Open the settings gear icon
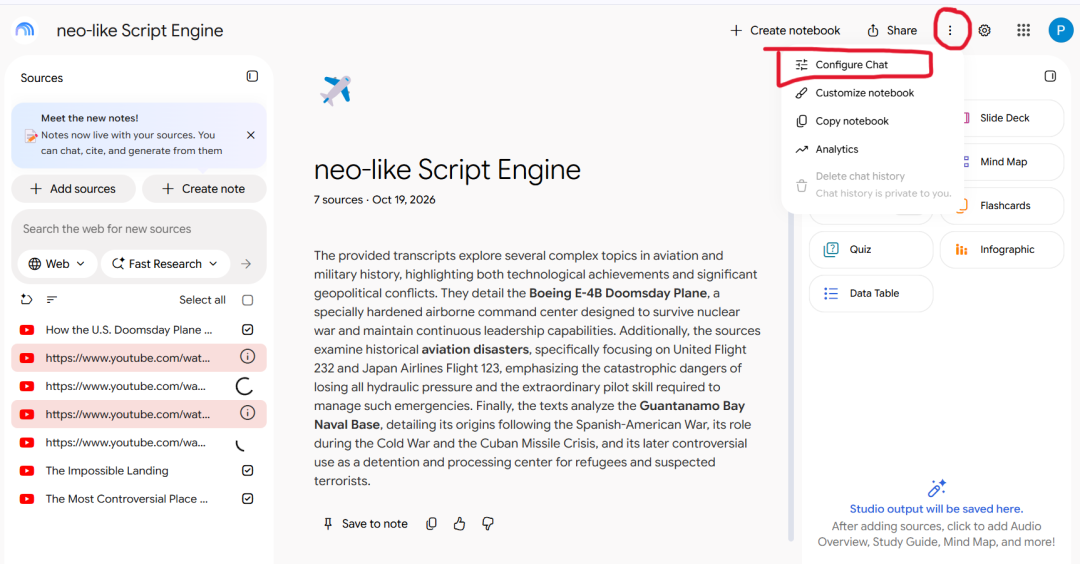 [985, 30]
